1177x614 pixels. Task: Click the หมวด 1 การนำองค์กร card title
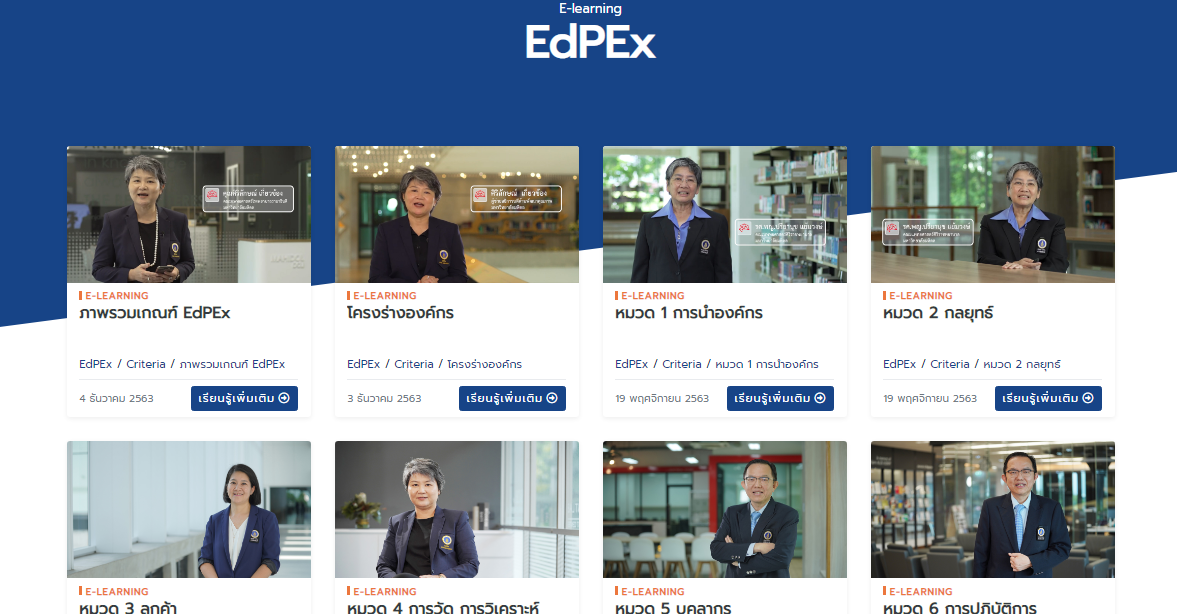pos(689,313)
